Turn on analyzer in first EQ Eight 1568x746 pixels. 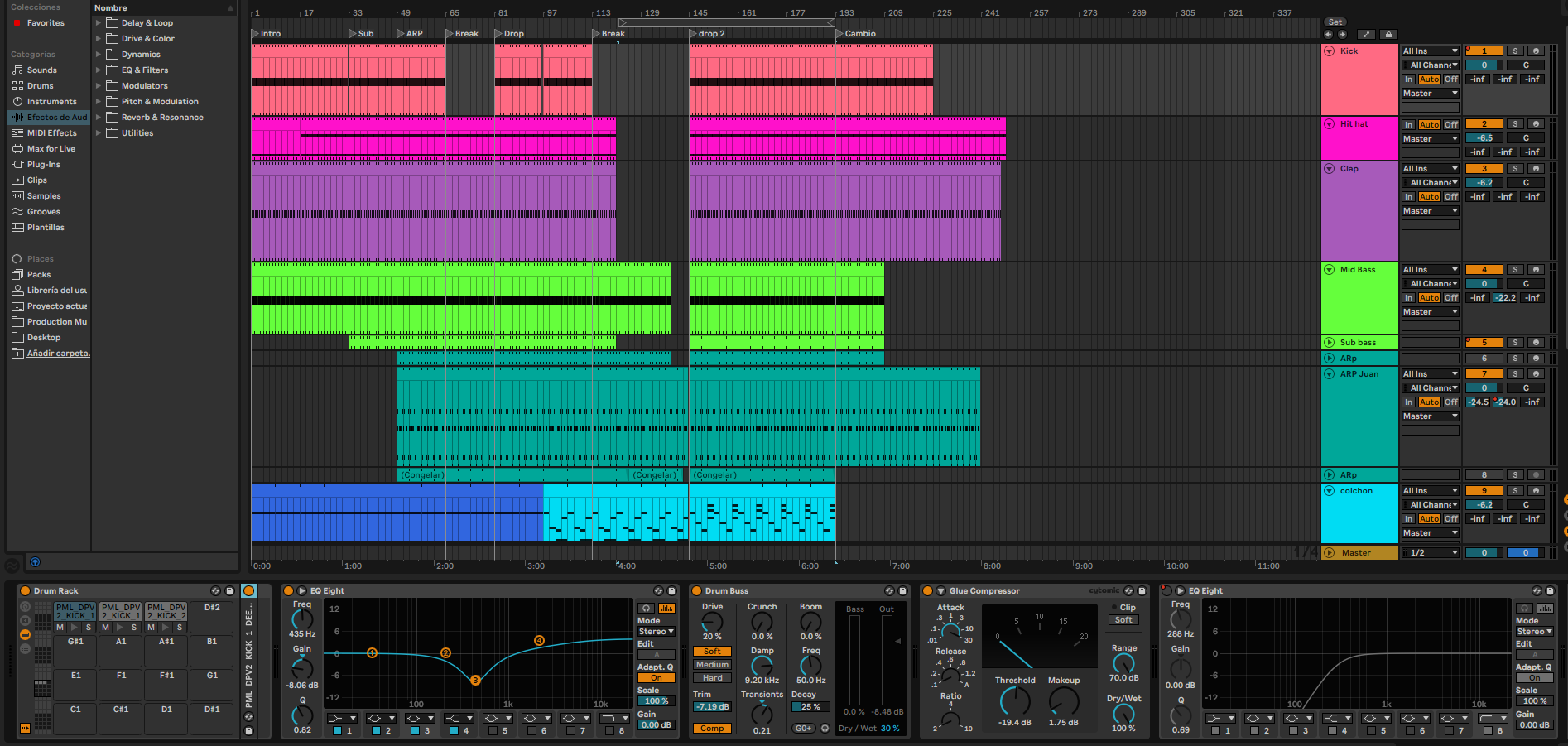point(666,608)
